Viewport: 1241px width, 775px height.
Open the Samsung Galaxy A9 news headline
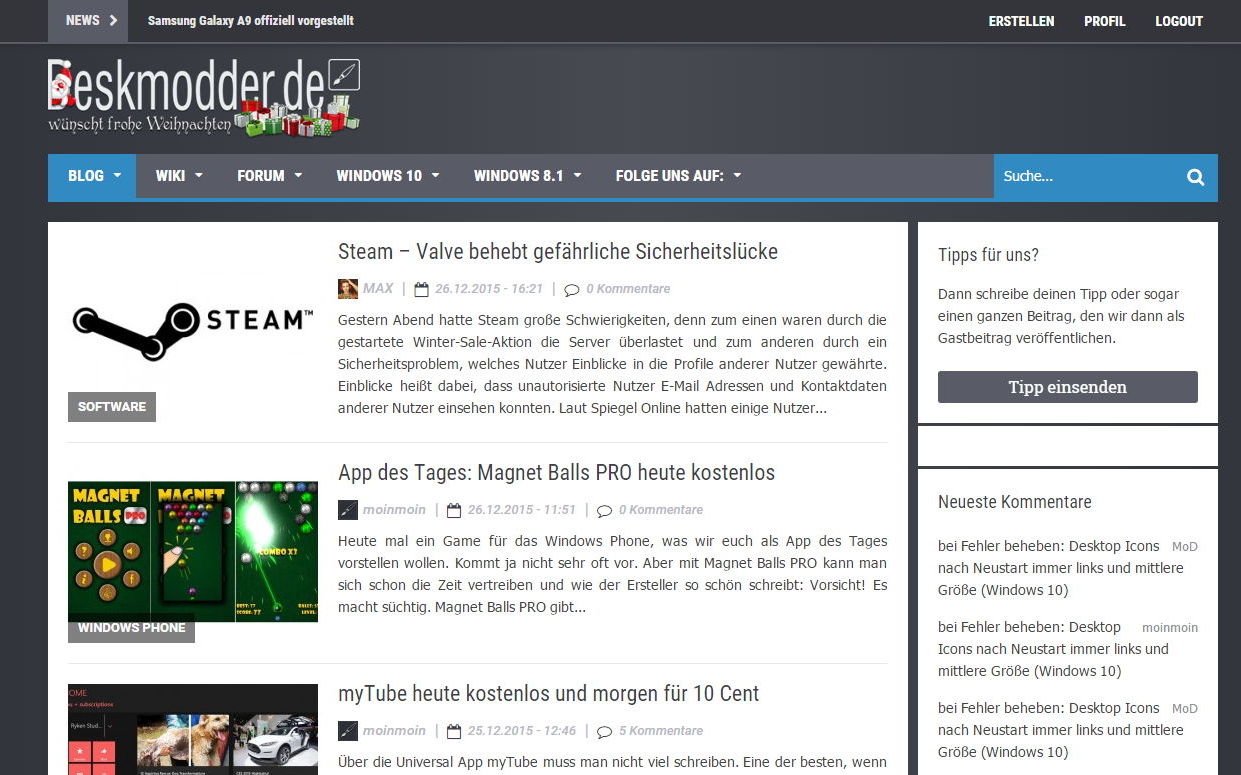coord(250,21)
